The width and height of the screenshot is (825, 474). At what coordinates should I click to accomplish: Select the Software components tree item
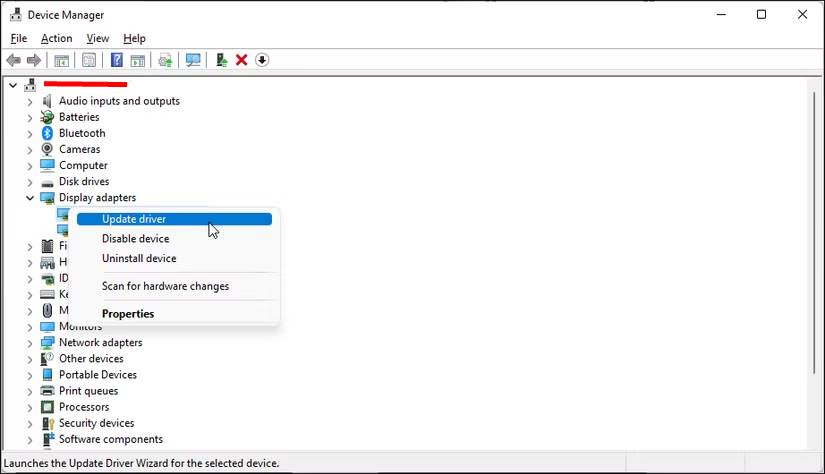(110, 439)
